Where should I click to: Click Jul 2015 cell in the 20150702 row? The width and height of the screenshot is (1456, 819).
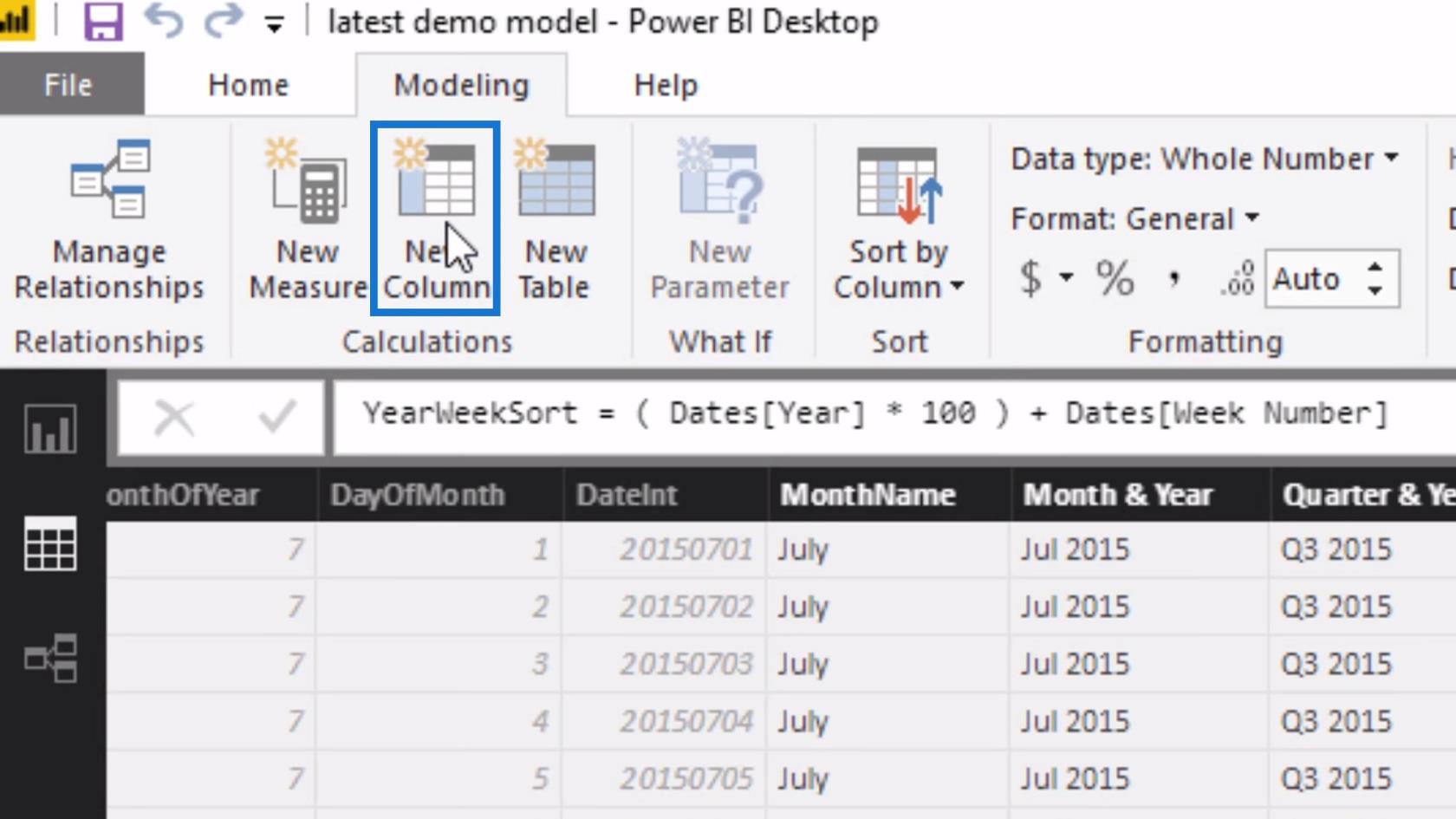click(1140, 607)
